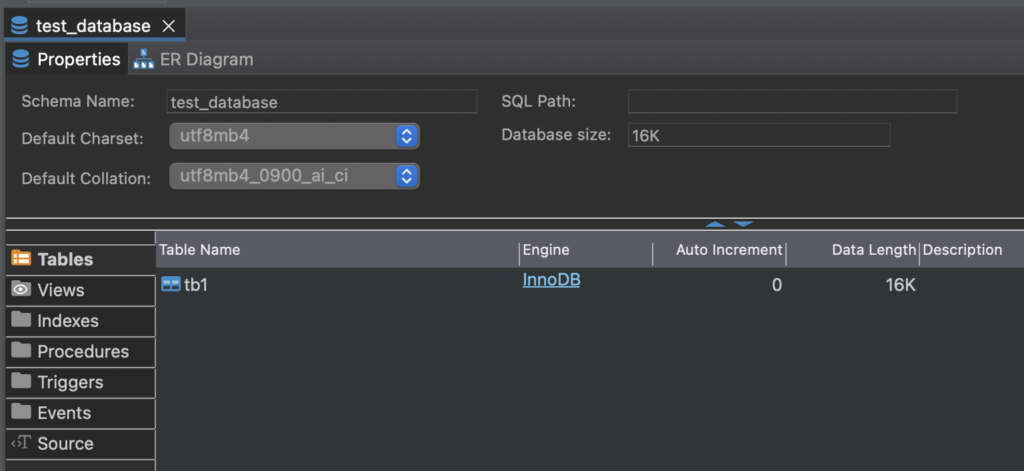Open the Events folder
Image resolution: width=1024 pixels, height=471 pixels.
pos(64,413)
